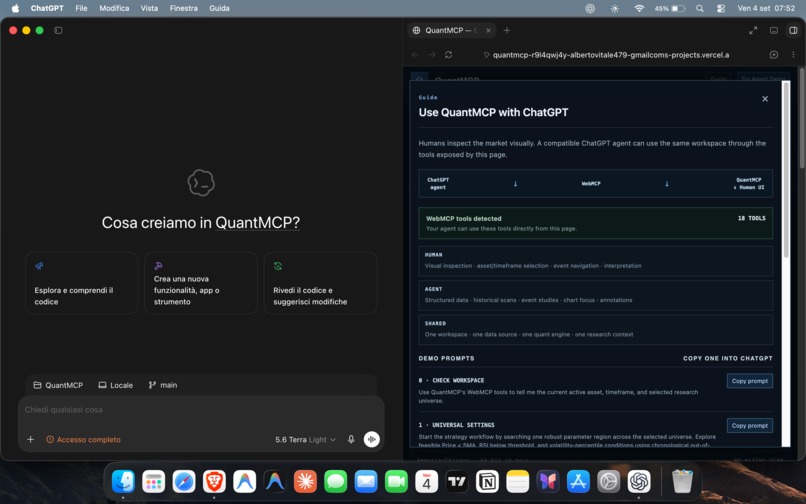
Task: Expand the browser panel to fullscreen
Action: coord(753,30)
